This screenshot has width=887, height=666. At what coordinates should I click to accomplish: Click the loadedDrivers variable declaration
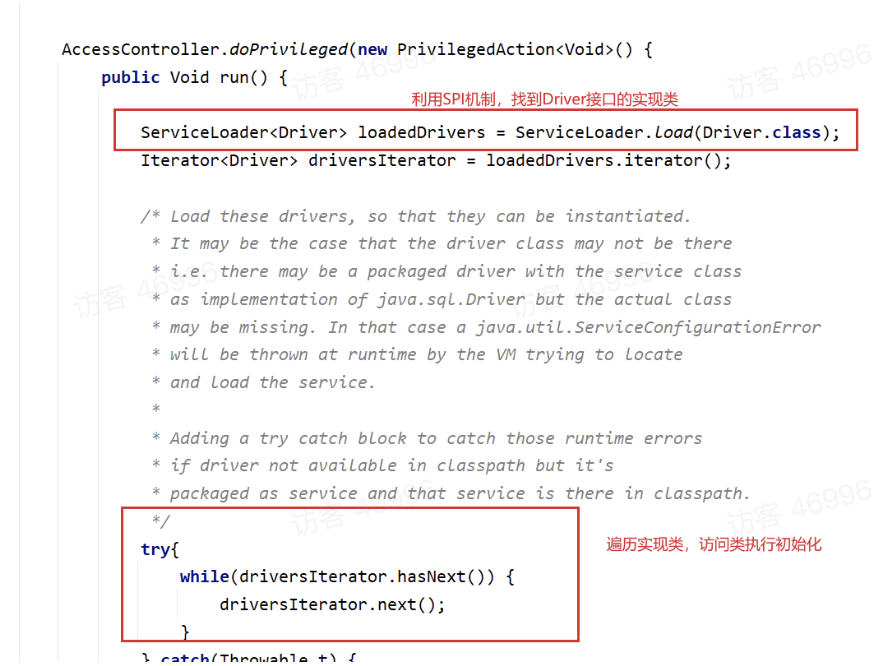click(x=421, y=132)
